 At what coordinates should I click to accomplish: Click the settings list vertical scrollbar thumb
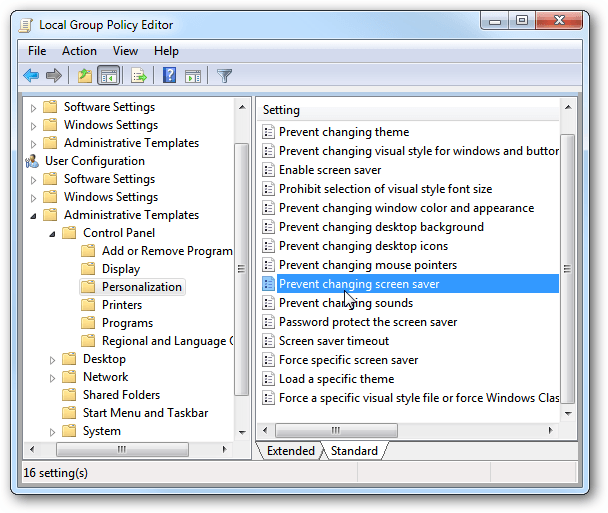click(567, 269)
